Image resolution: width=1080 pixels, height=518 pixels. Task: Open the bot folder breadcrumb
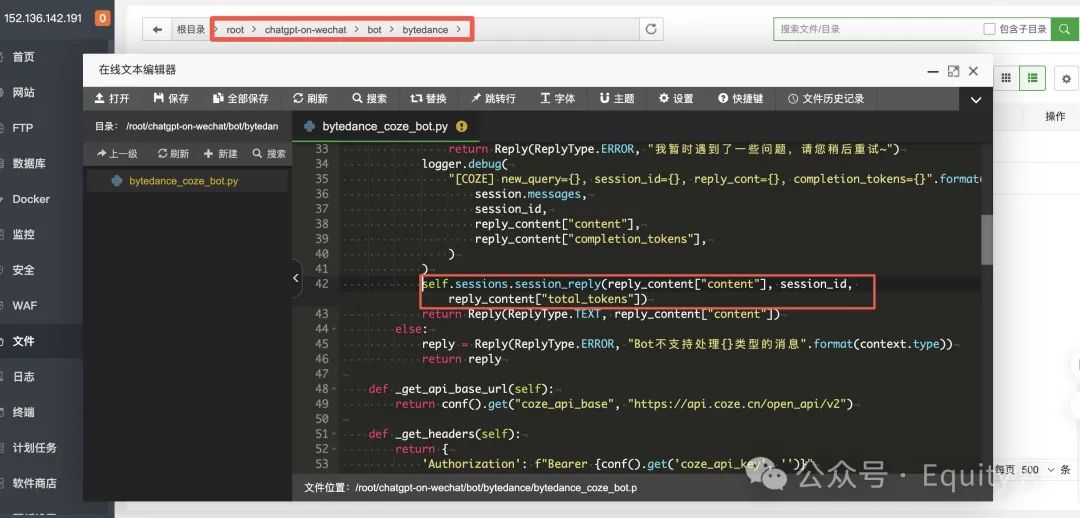coord(374,30)
